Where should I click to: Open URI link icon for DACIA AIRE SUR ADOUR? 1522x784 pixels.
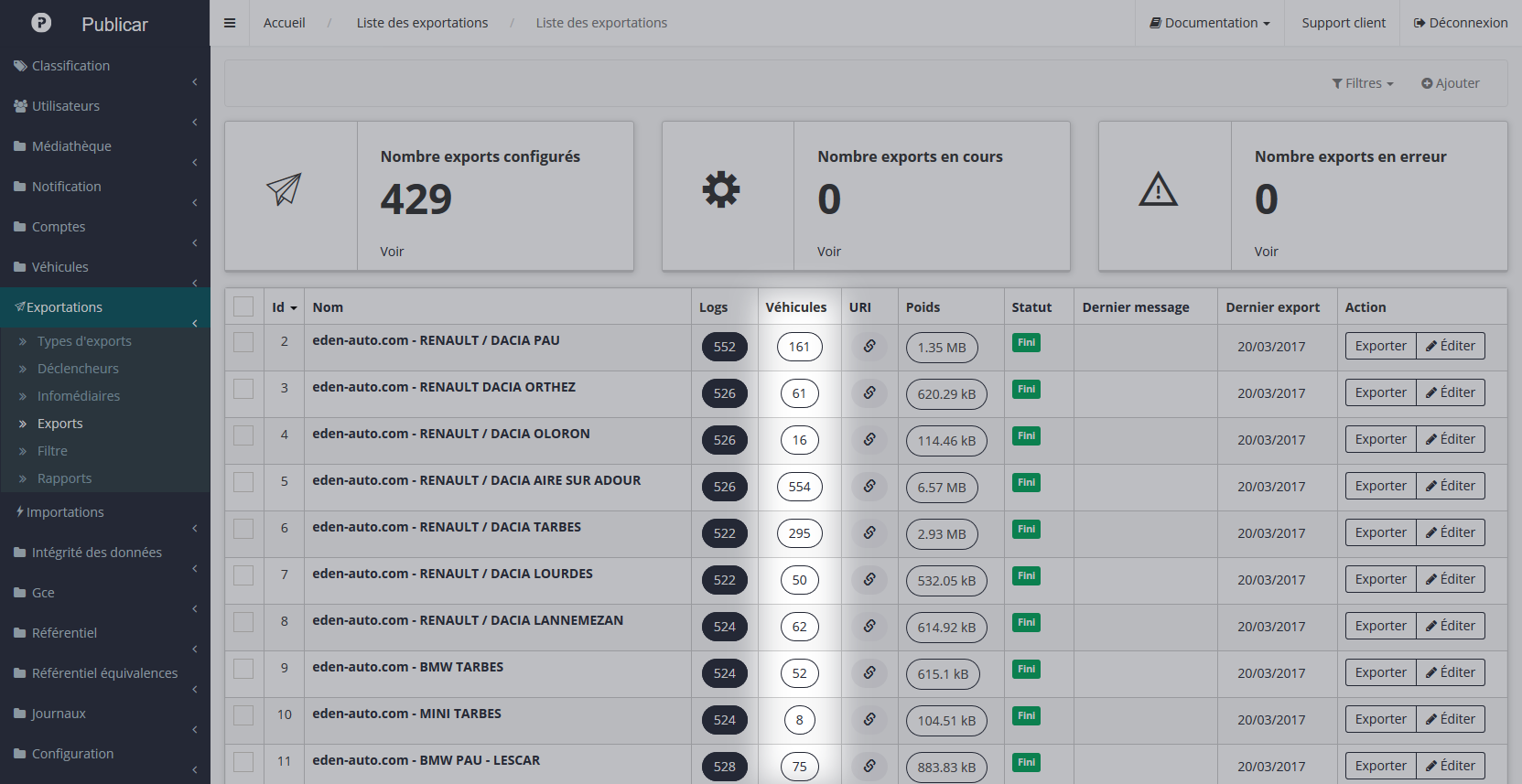[869, 486]
